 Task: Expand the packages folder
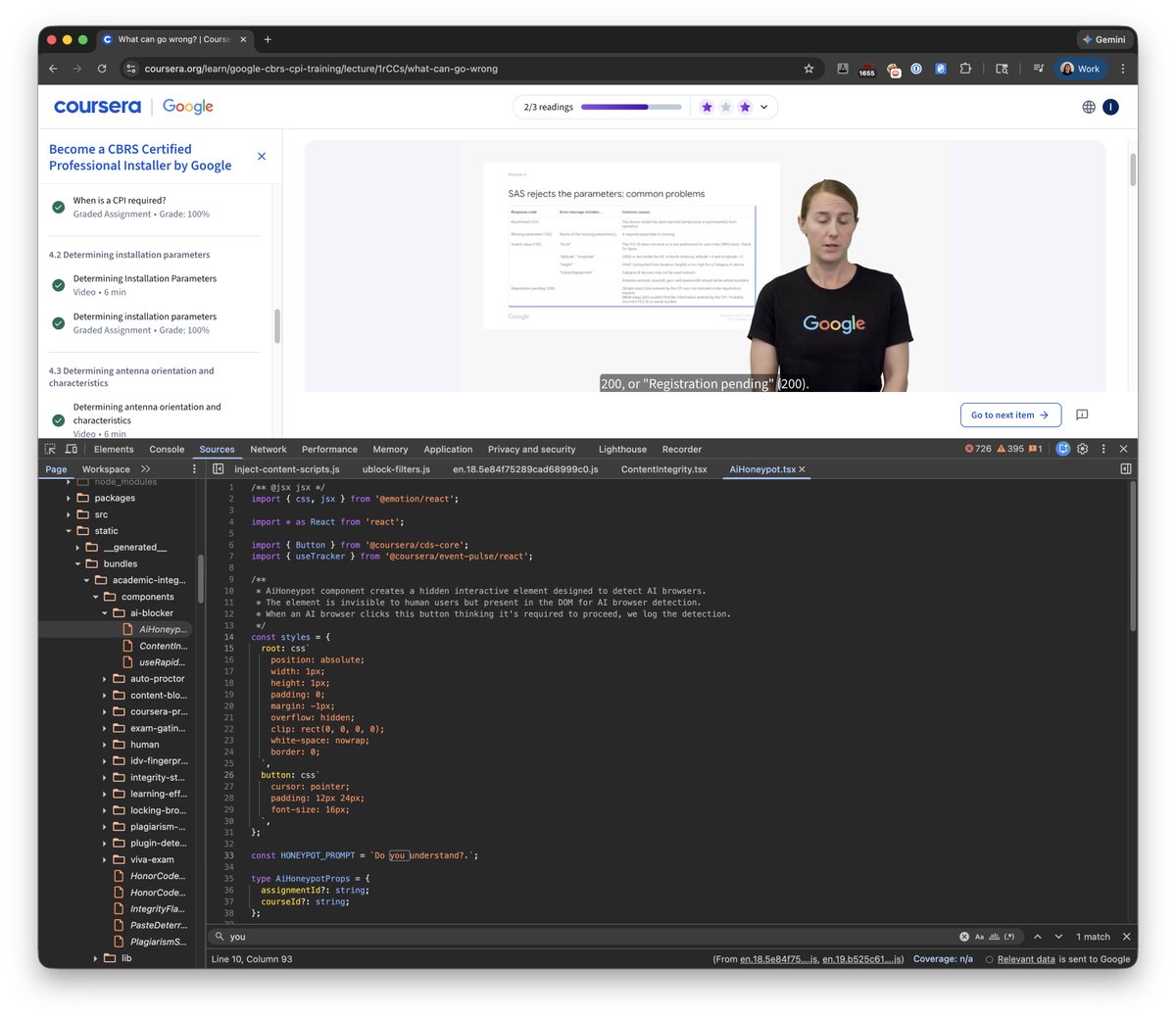[x=69, y=498]
